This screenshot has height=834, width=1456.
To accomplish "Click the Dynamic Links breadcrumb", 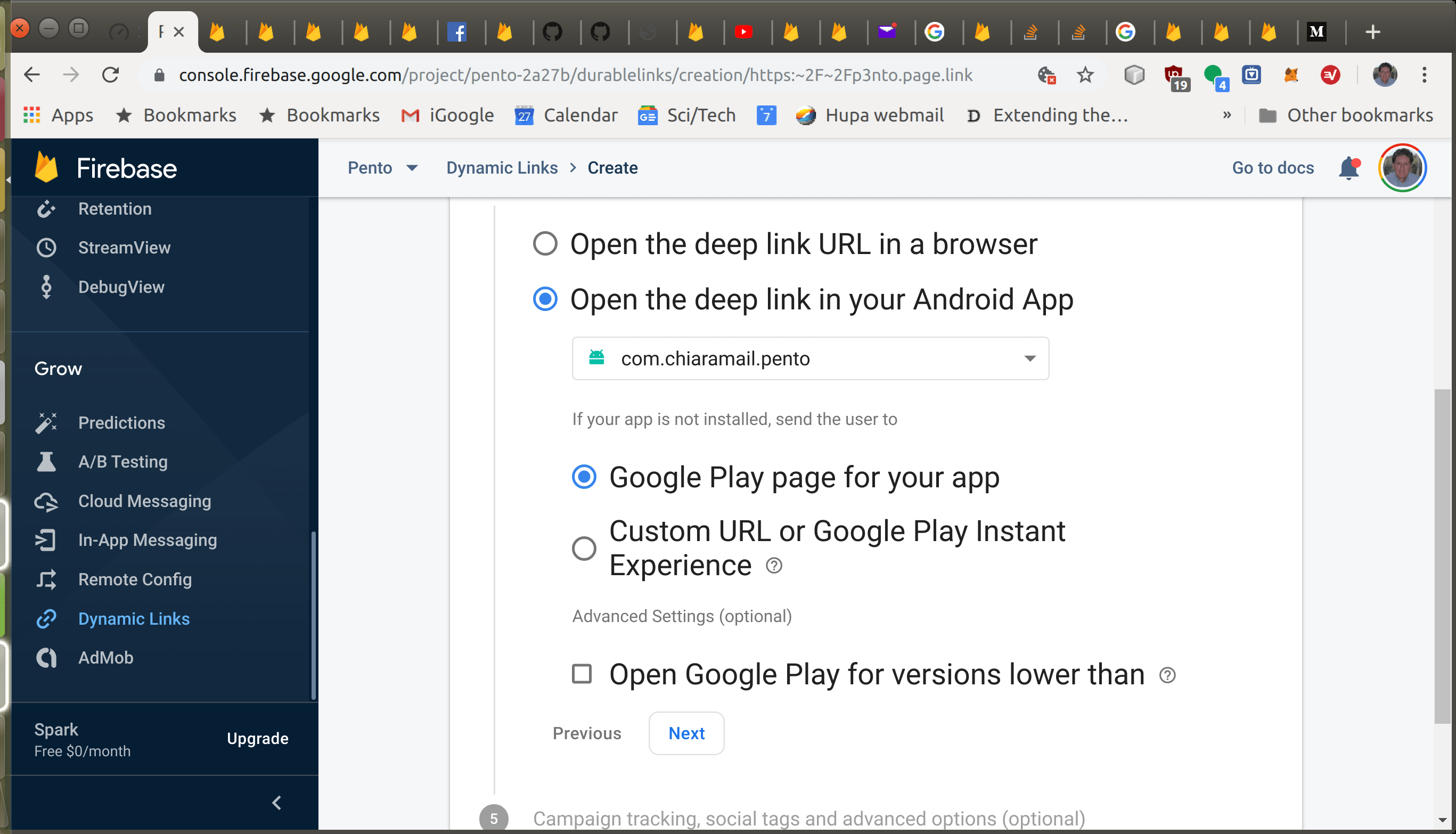I will 502,168.
